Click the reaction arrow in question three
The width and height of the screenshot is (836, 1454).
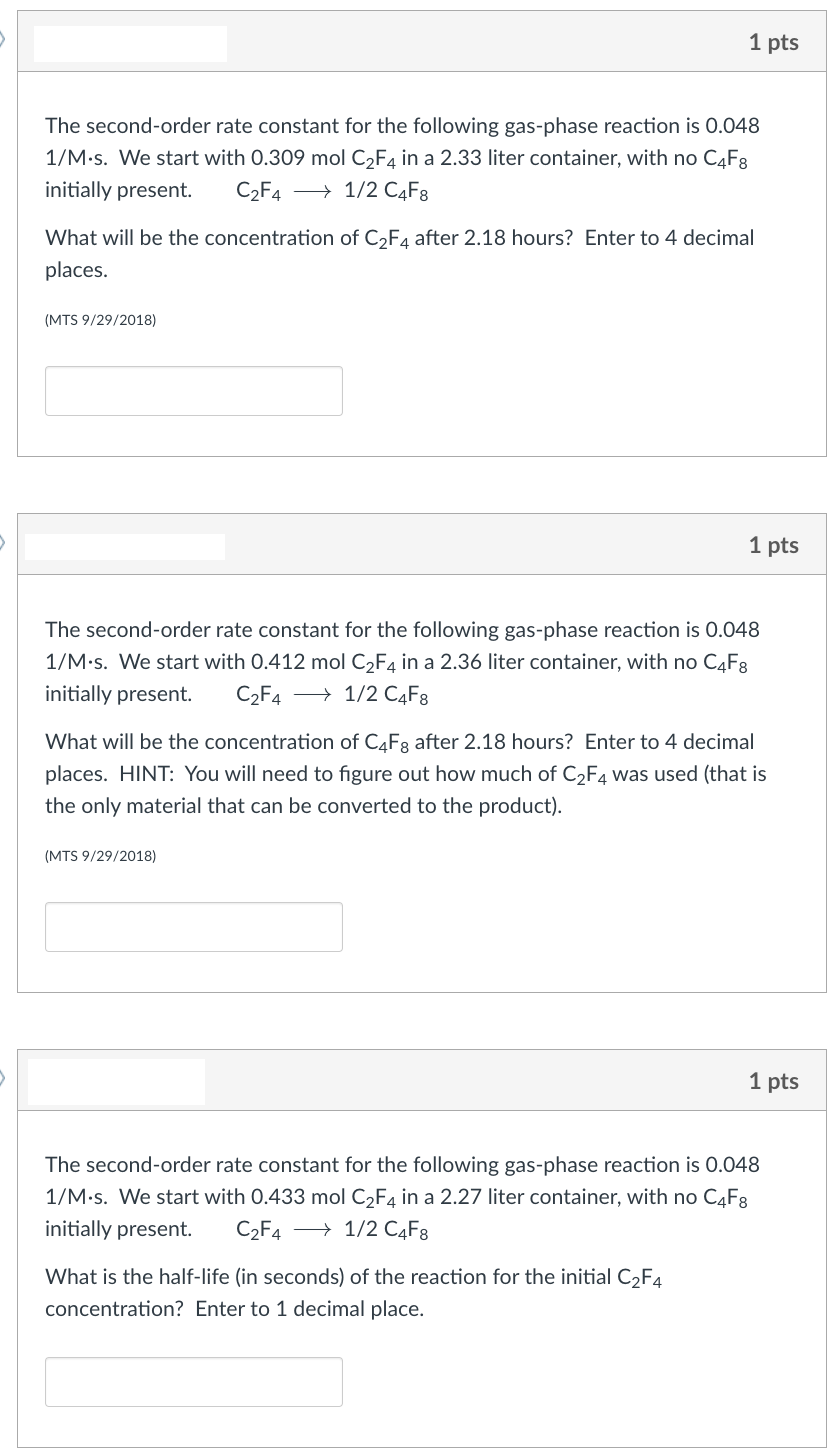pyautogui.click(x=314, y=1228)
